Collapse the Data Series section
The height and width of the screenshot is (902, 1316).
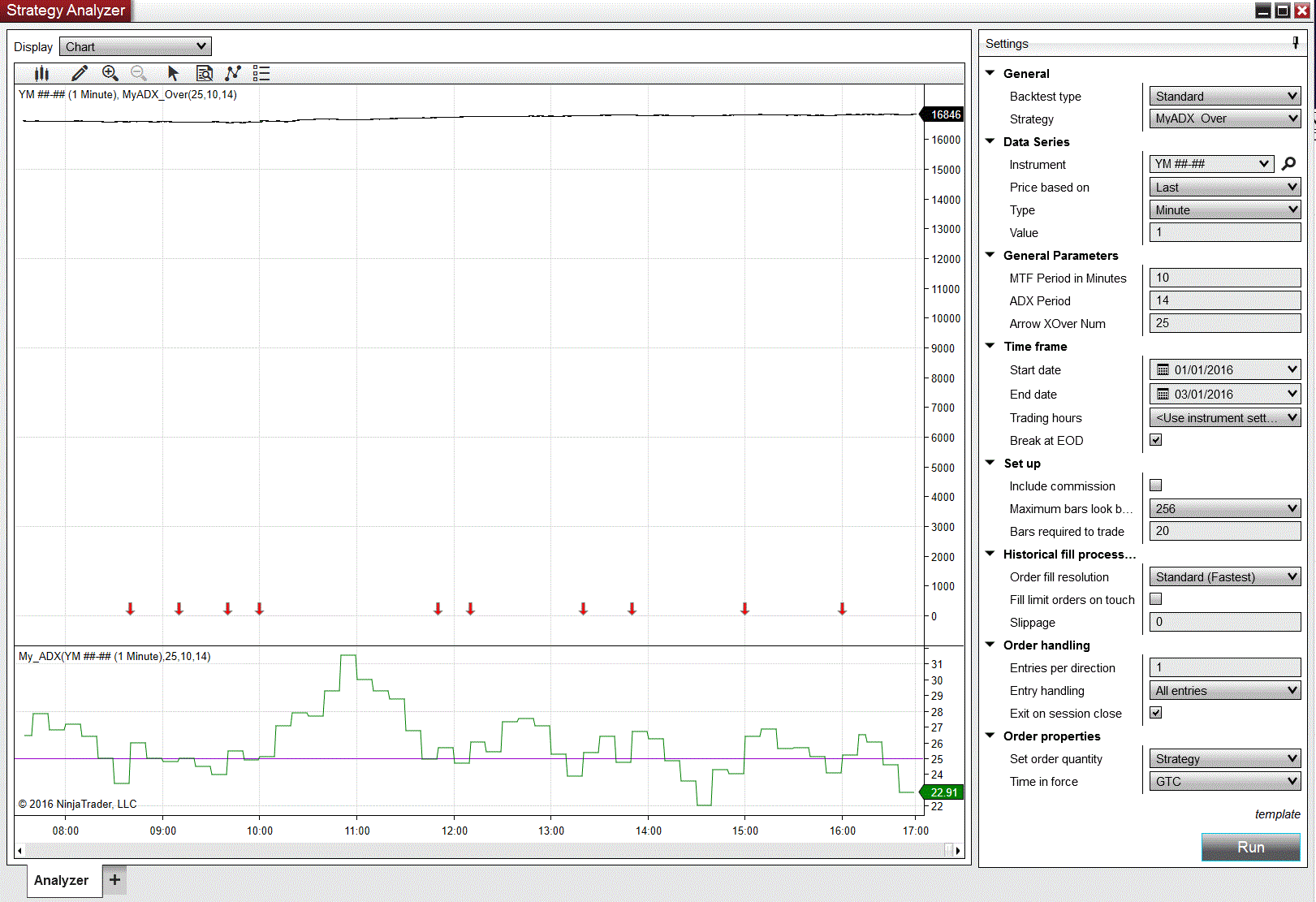(990, 141)
